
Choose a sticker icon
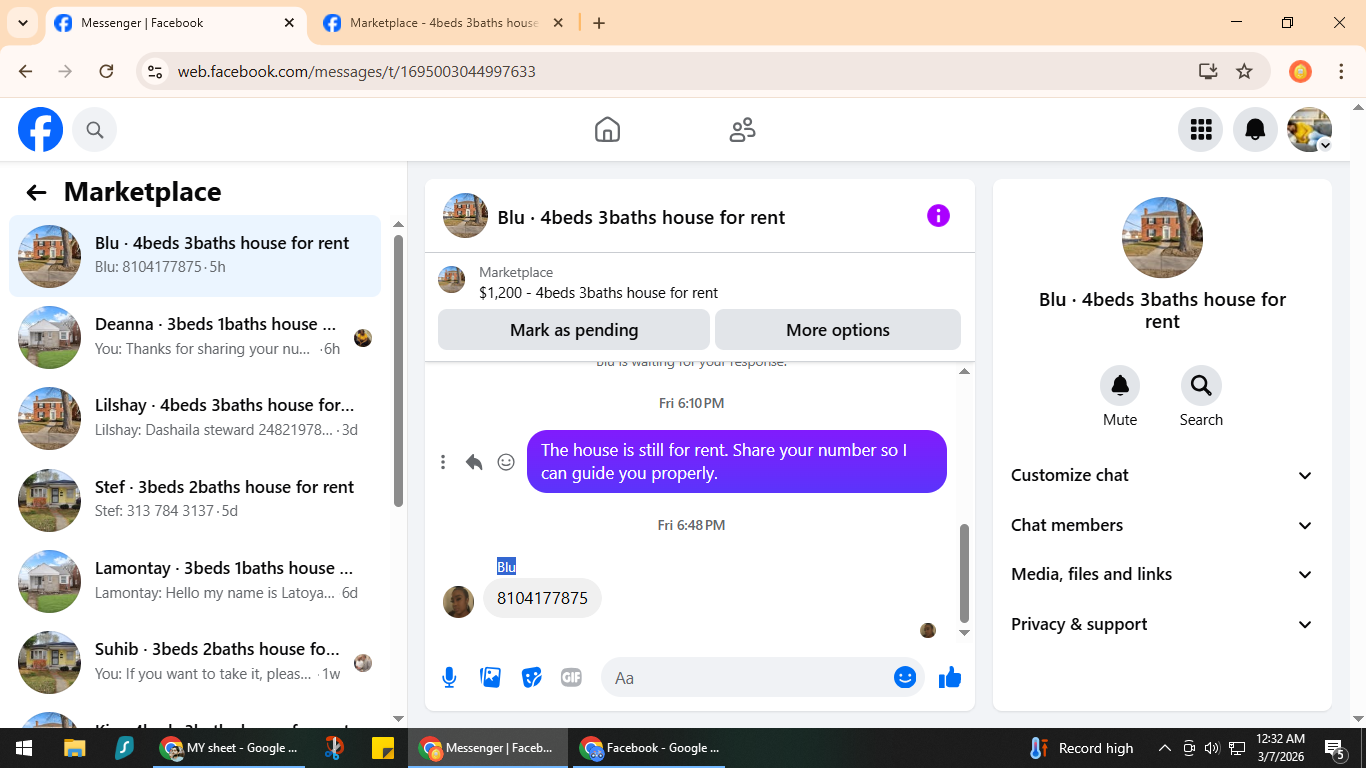(x=532, y=678)
